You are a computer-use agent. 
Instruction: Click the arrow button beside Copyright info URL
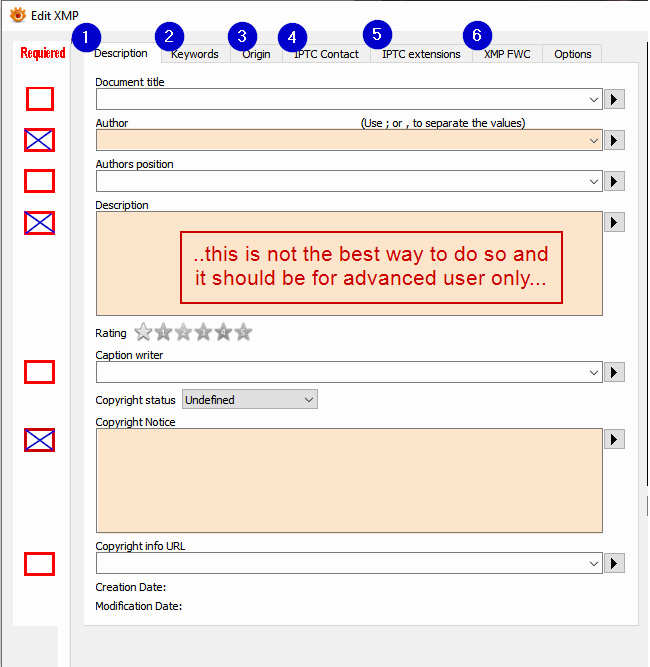614,564
